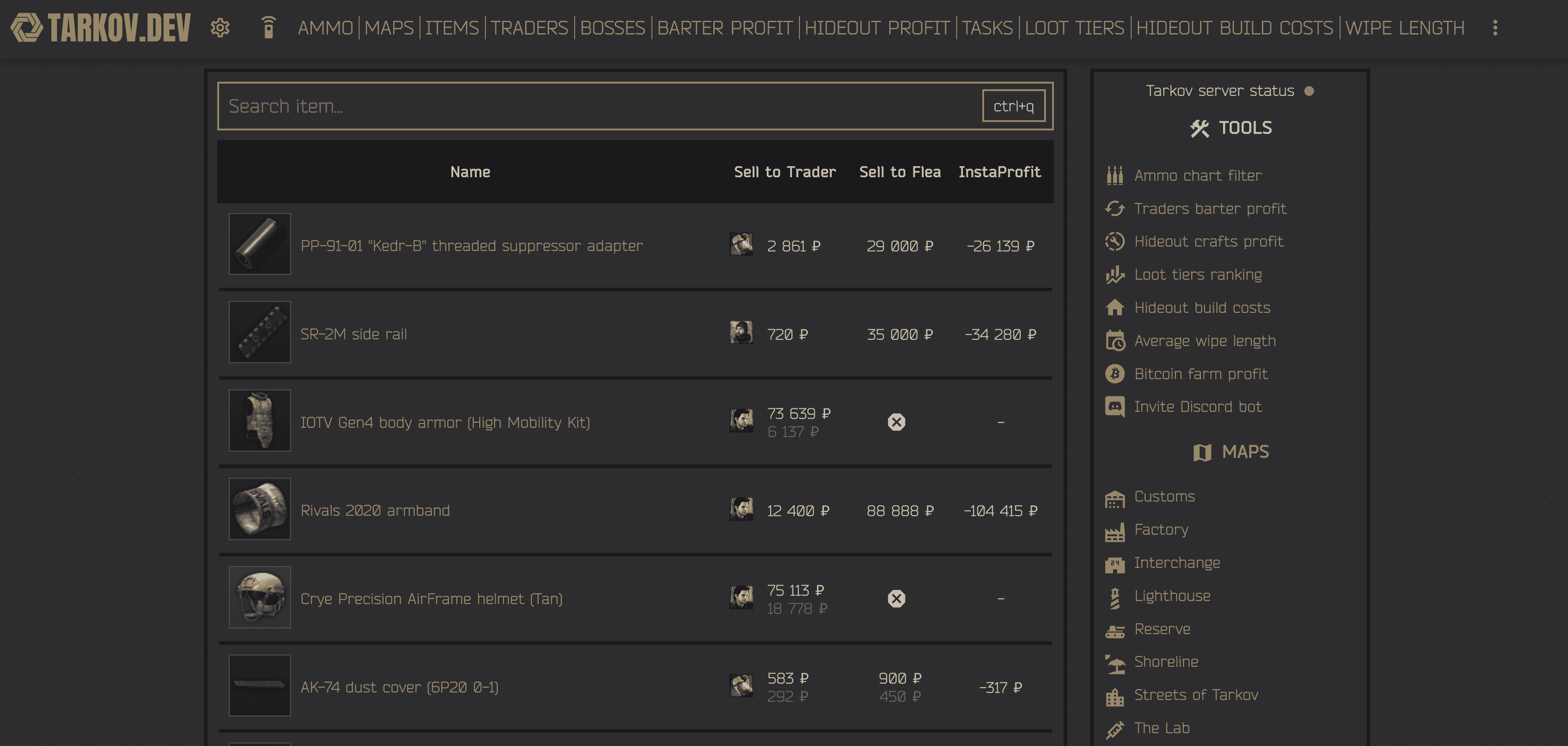The height and width of the screenshot is (746, 1568).
Task: Open the AMMO menu item
Action: click(x=325, y=28)
